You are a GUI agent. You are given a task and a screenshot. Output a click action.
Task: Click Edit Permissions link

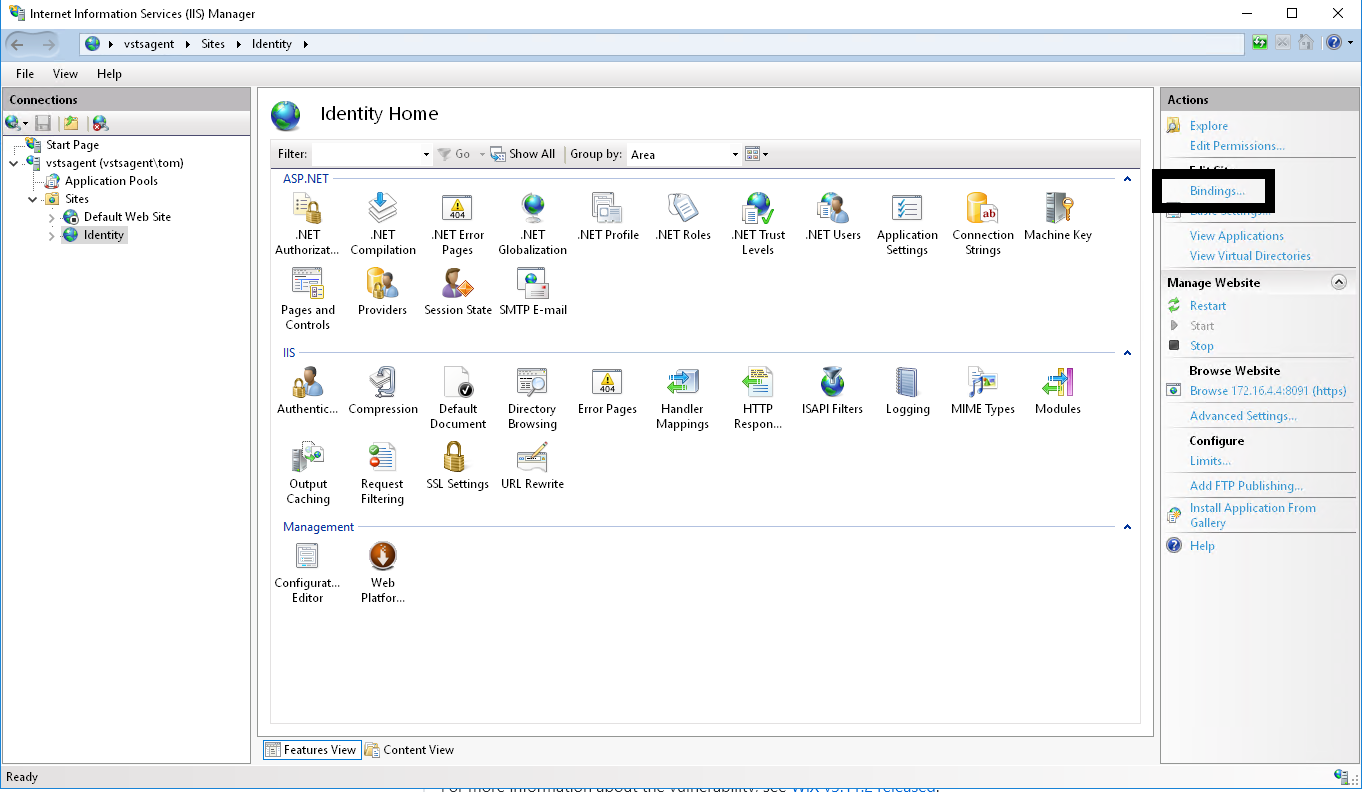coord(1237,146)
